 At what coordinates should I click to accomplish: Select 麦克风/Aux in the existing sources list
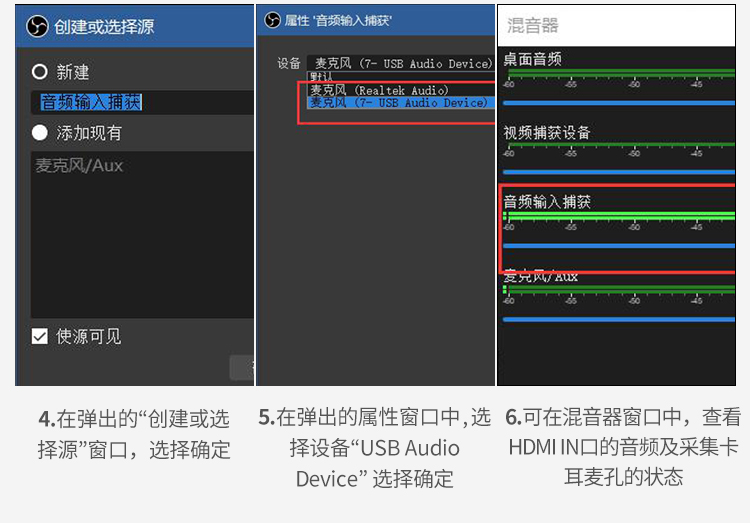(79, 166)
